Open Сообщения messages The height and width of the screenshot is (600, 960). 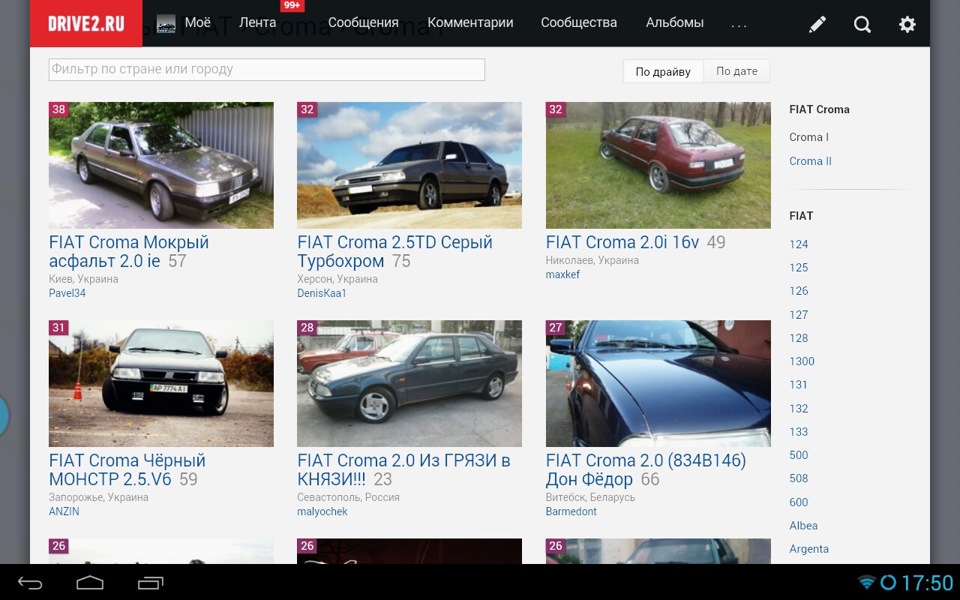pos(363,23)
